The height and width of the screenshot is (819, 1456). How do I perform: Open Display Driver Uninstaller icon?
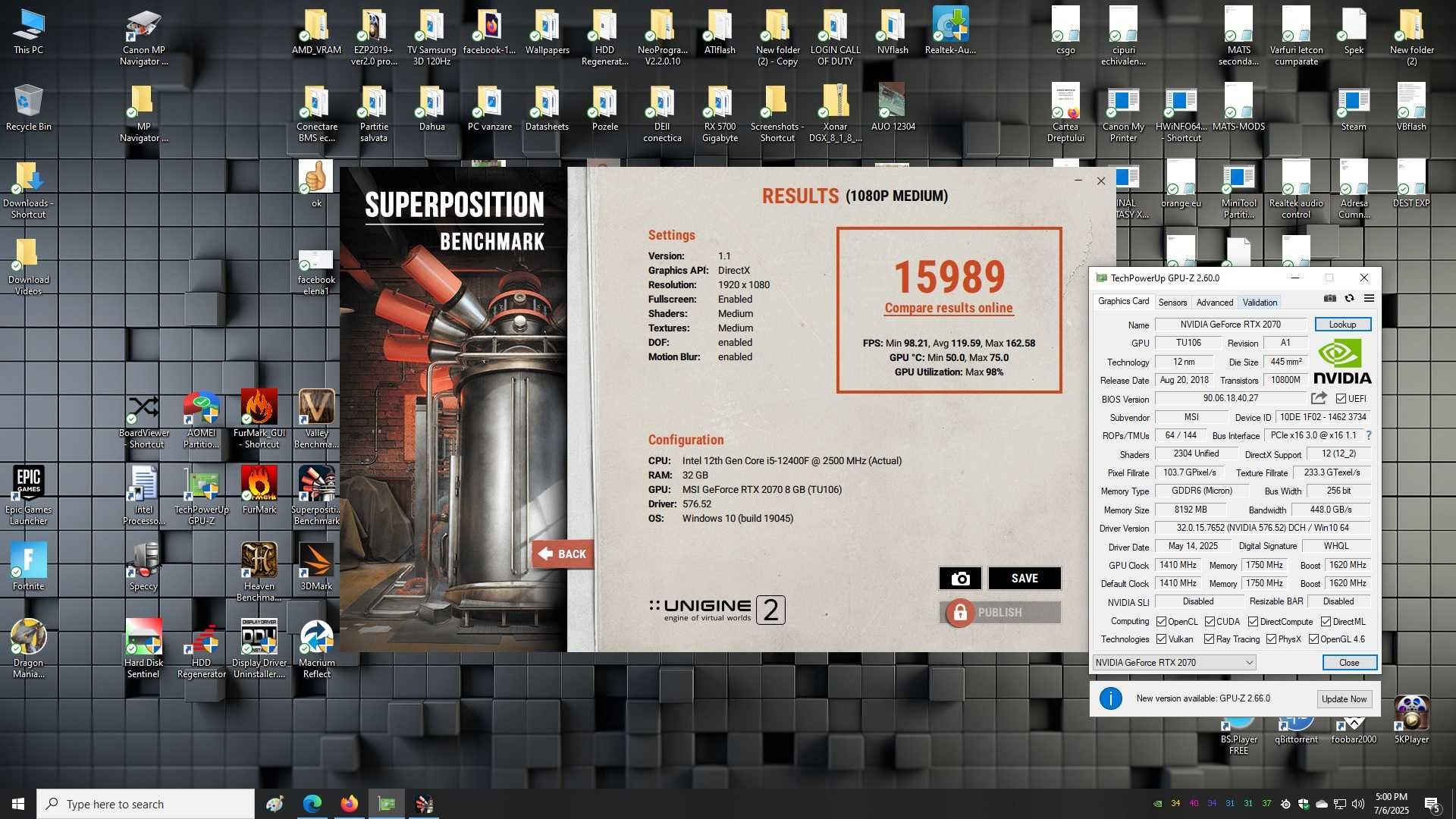259,648
